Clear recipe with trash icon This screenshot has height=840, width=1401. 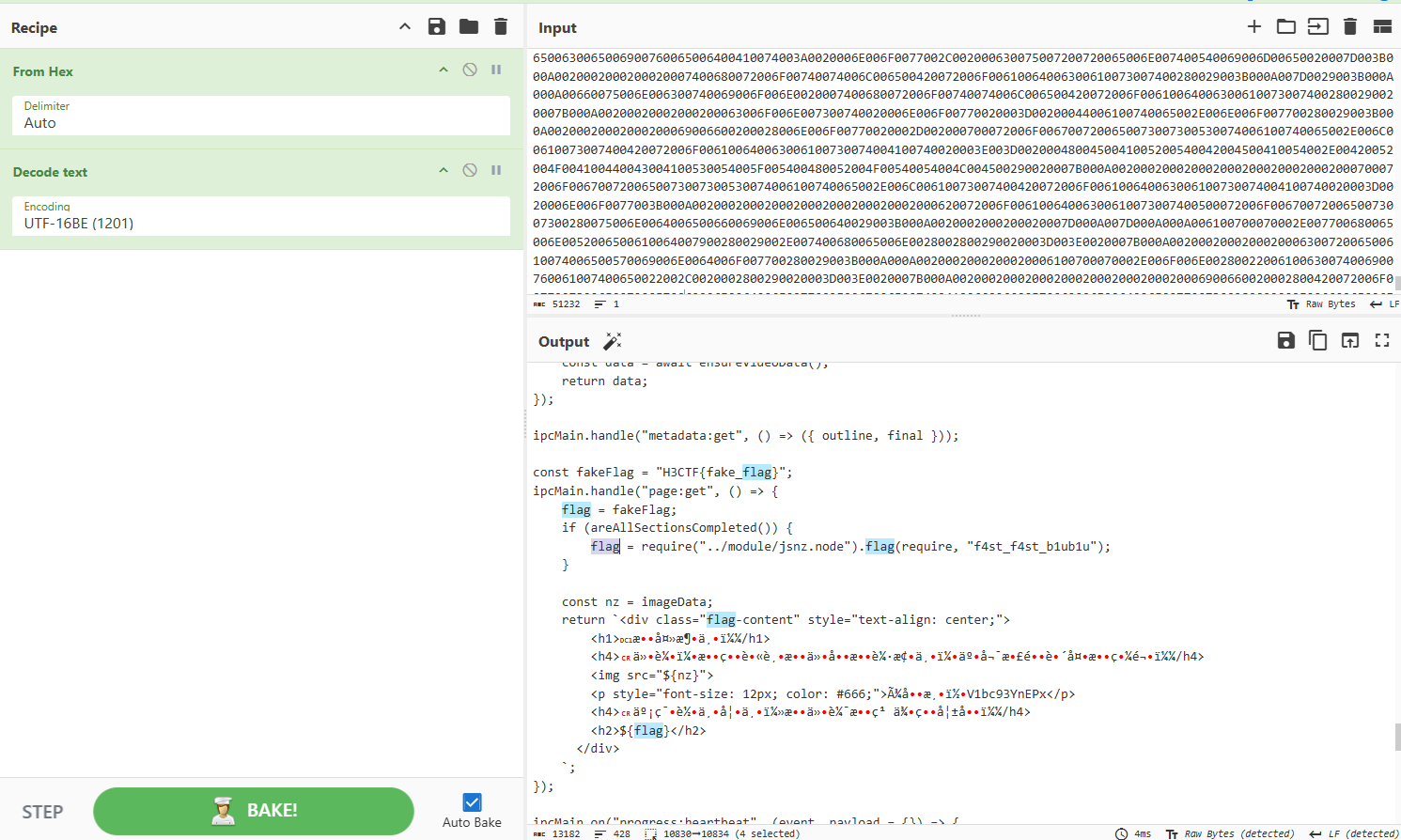tap(501, 27)
